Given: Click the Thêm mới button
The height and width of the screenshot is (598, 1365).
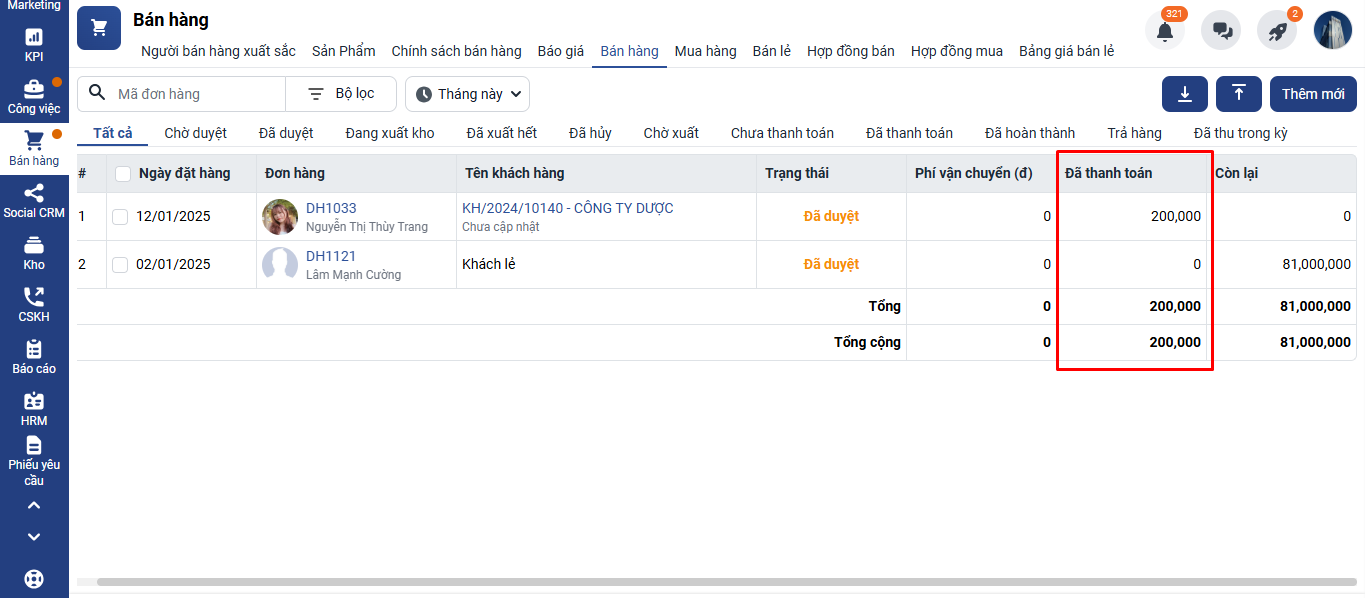Looking at the screenshot, I should coord(1313,94).
